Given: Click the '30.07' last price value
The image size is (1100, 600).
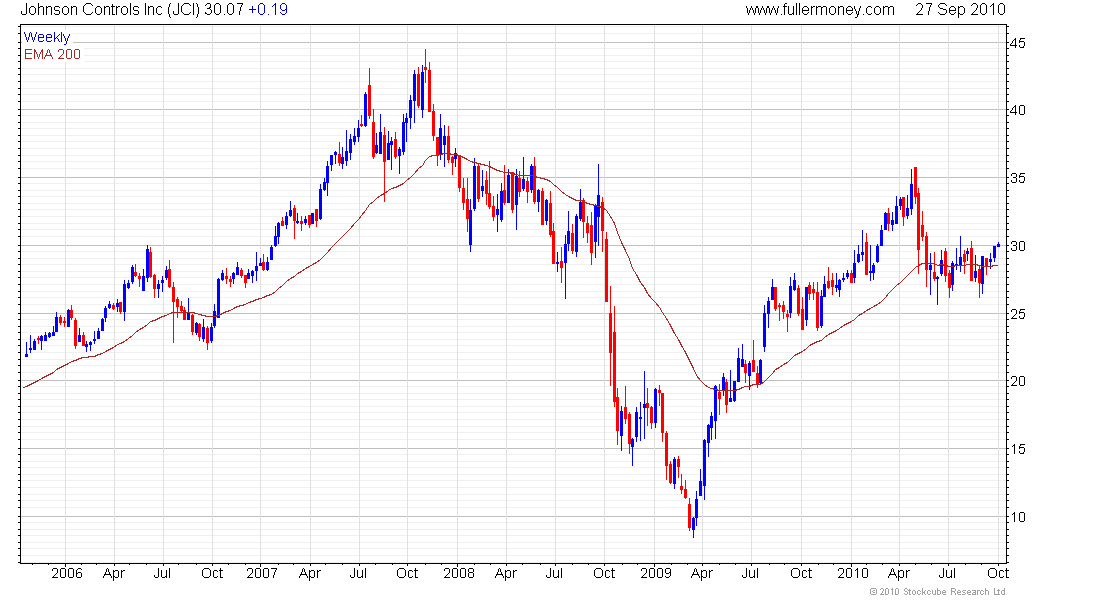Looking at the screenshot, I should pos(223,10).
